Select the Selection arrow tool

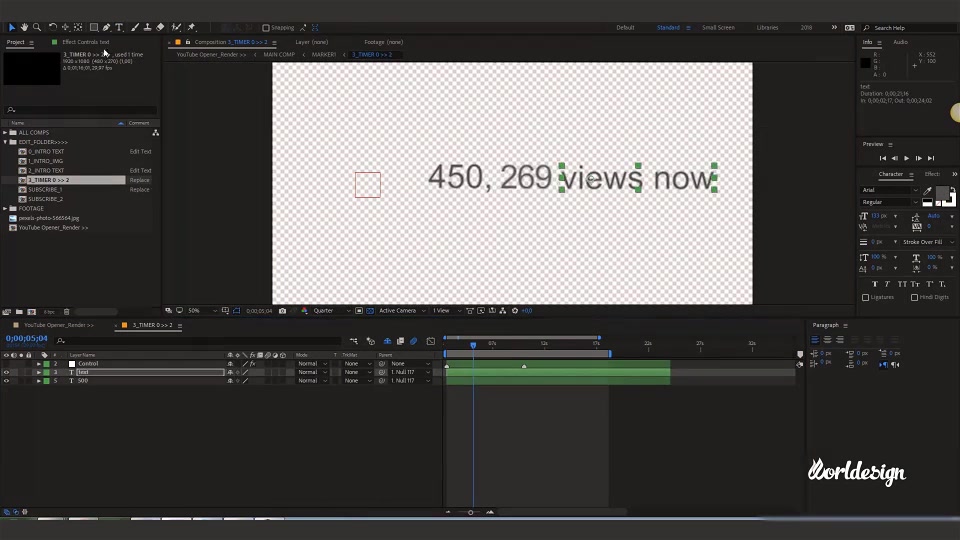(x=12, y=28)
